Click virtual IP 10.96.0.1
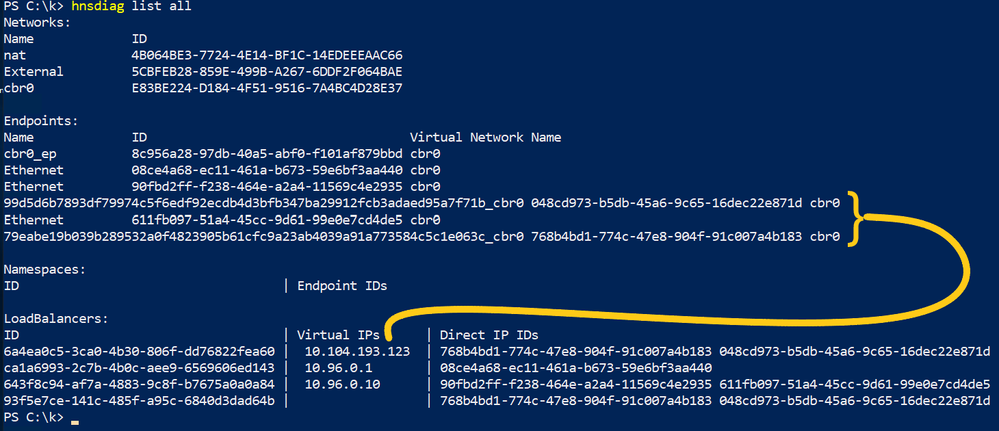Image resolution: width=999 pixels, height=431 pixels. [337, 368]
